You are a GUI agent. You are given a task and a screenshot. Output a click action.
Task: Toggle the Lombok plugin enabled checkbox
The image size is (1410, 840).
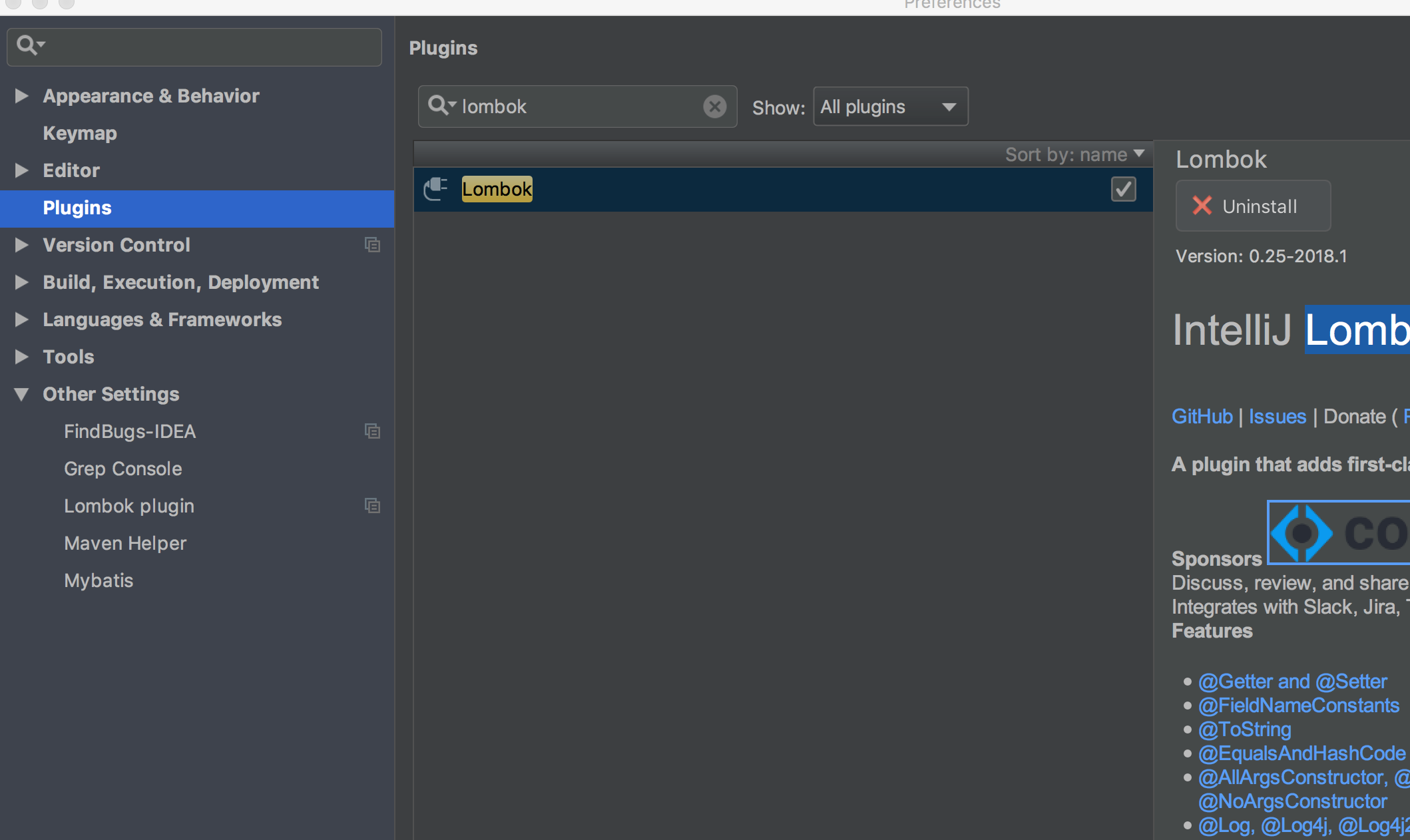(x=1124, y=189)
